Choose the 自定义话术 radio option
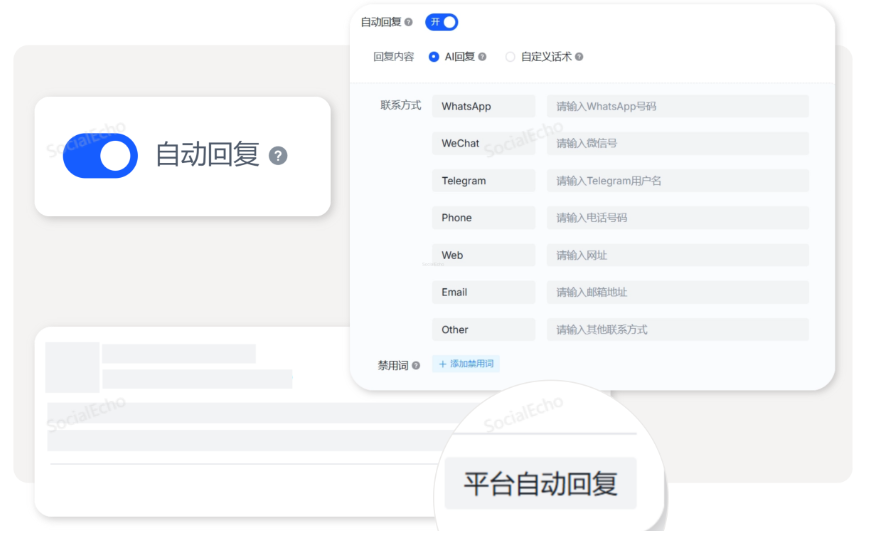 pos(510,57)
